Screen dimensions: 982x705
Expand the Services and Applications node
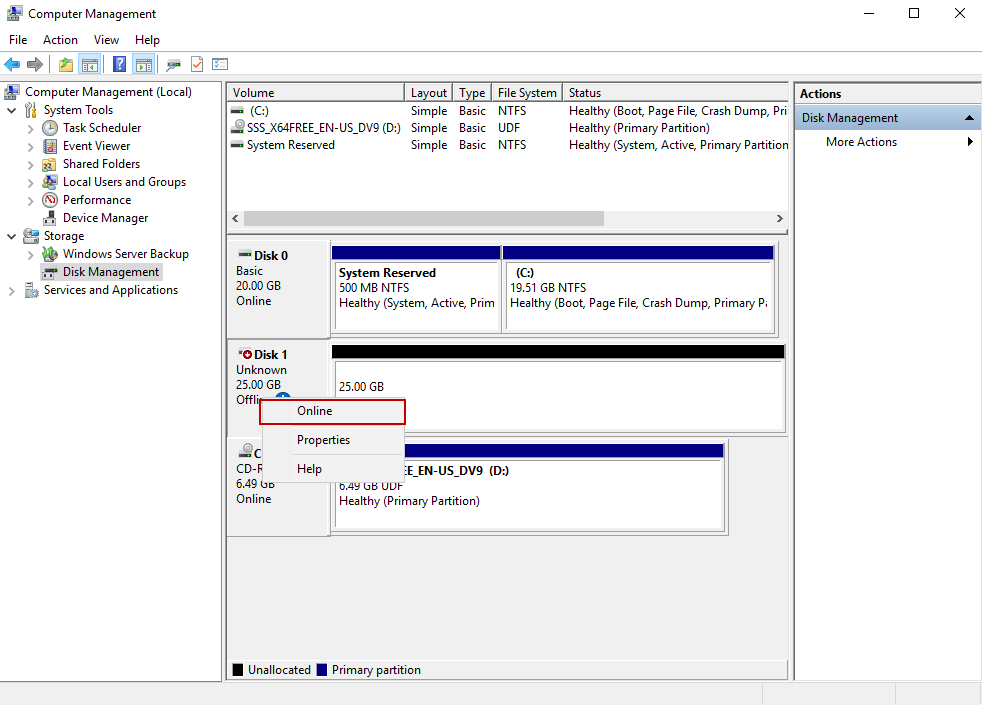[x=12, y=290]
